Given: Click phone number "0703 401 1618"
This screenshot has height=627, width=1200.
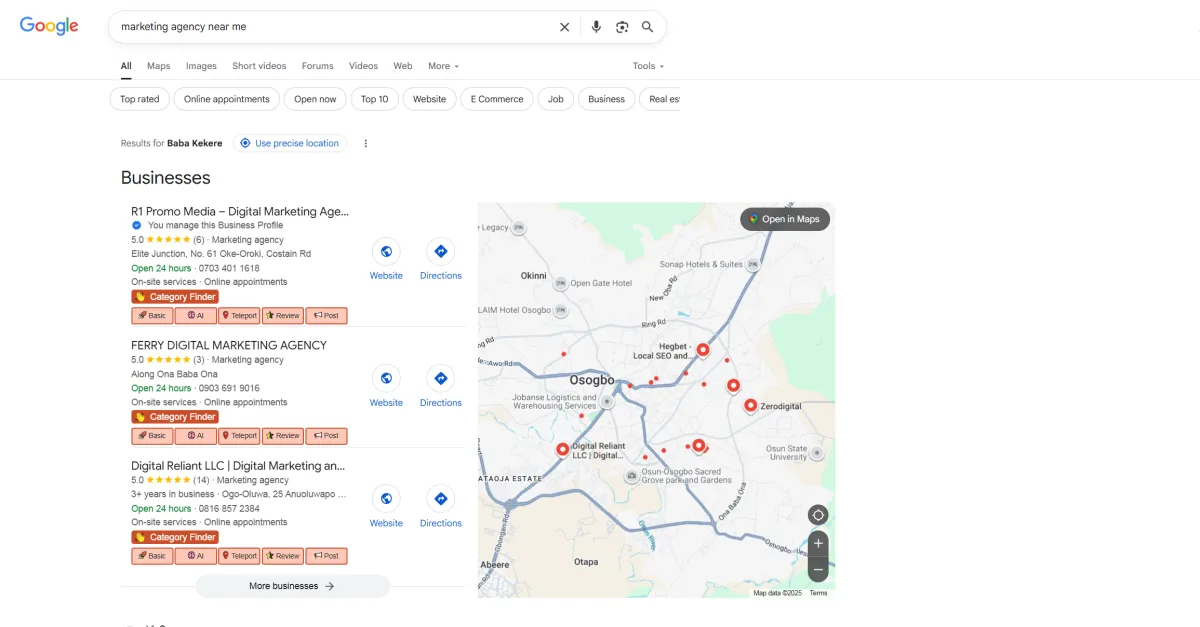Looking at the screenshot, I should point(229,268).
